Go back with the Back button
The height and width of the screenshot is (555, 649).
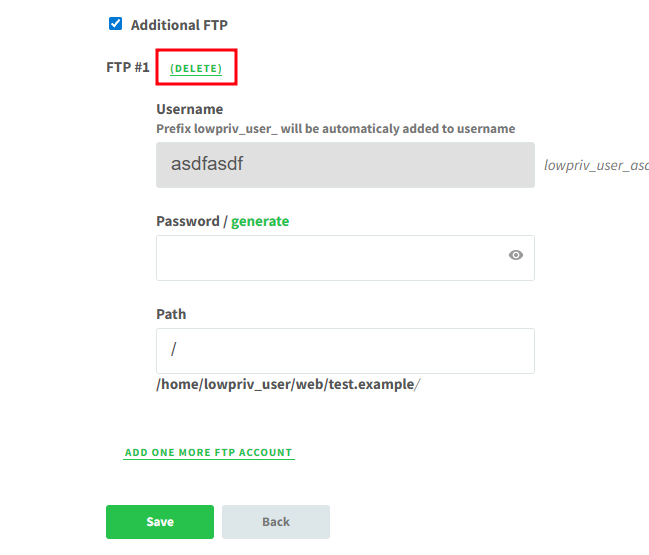276,522
